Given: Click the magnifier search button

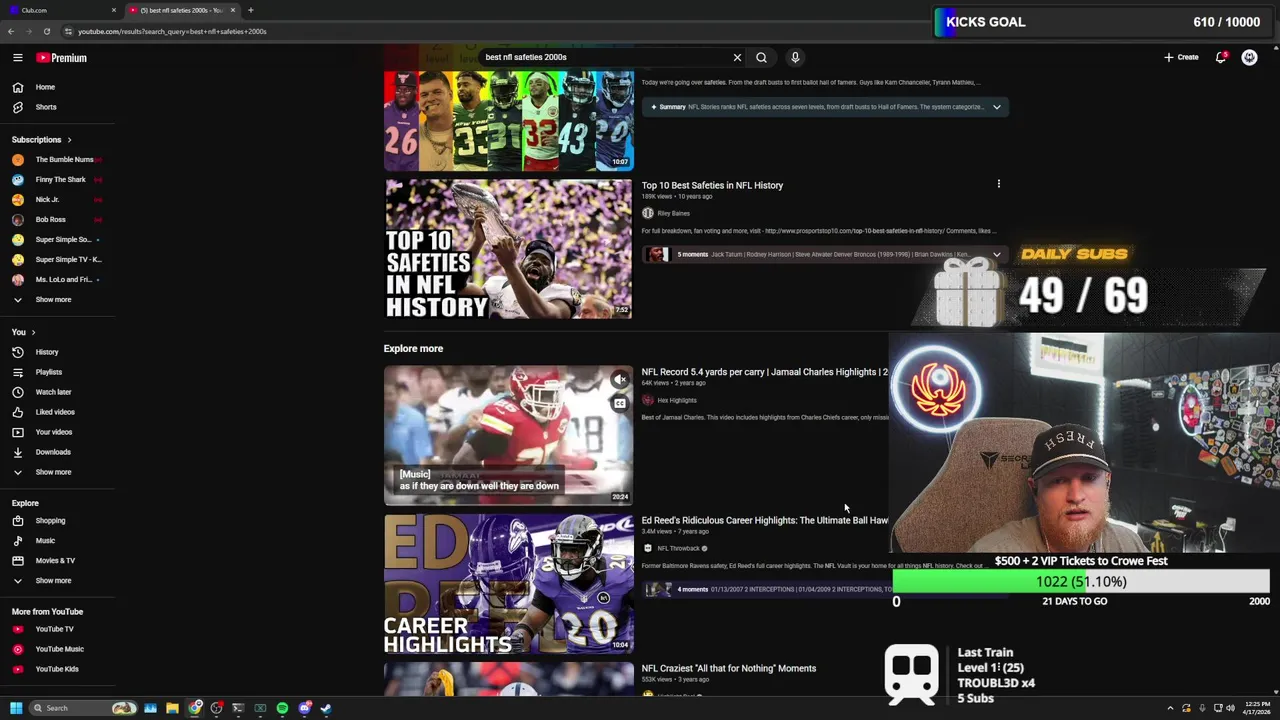Looking at the screenshot, I should (761, 58).
